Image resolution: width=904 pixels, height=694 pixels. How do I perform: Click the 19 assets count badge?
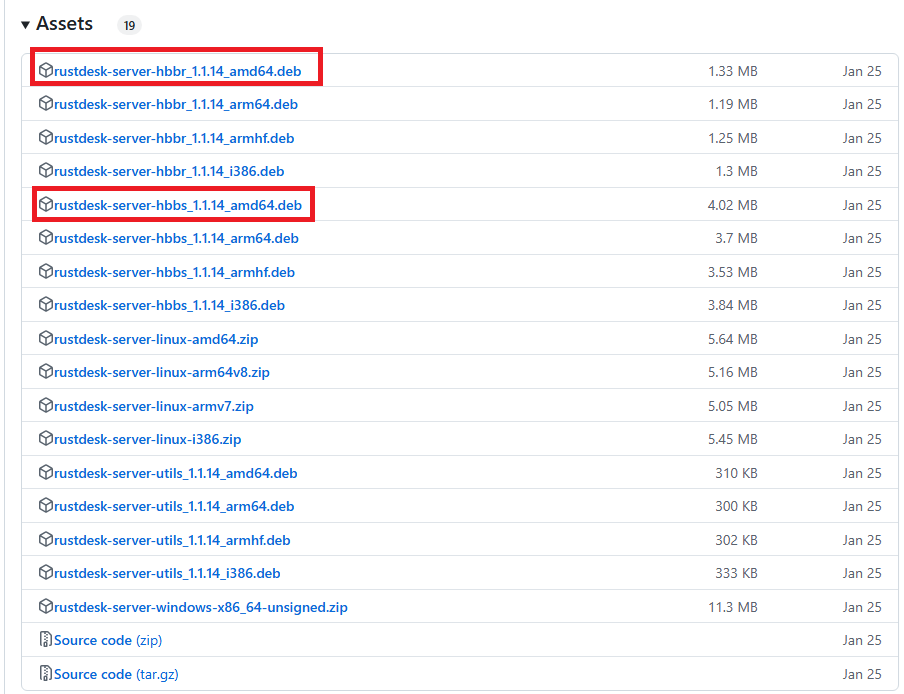click(129, 25)
